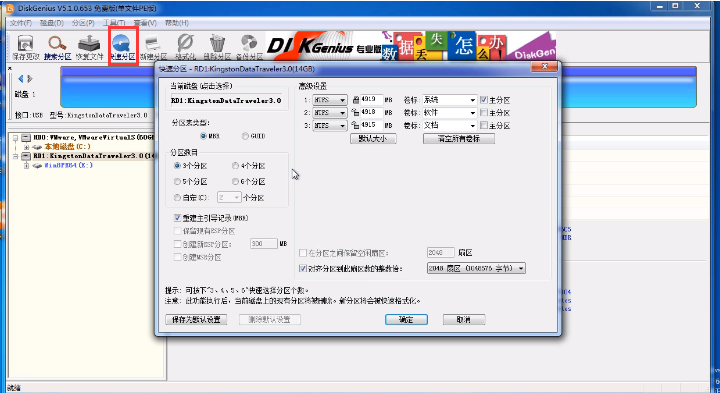Open the custom partition count dropdown
This screenshot has width=720, height=393.
[229, 197]
